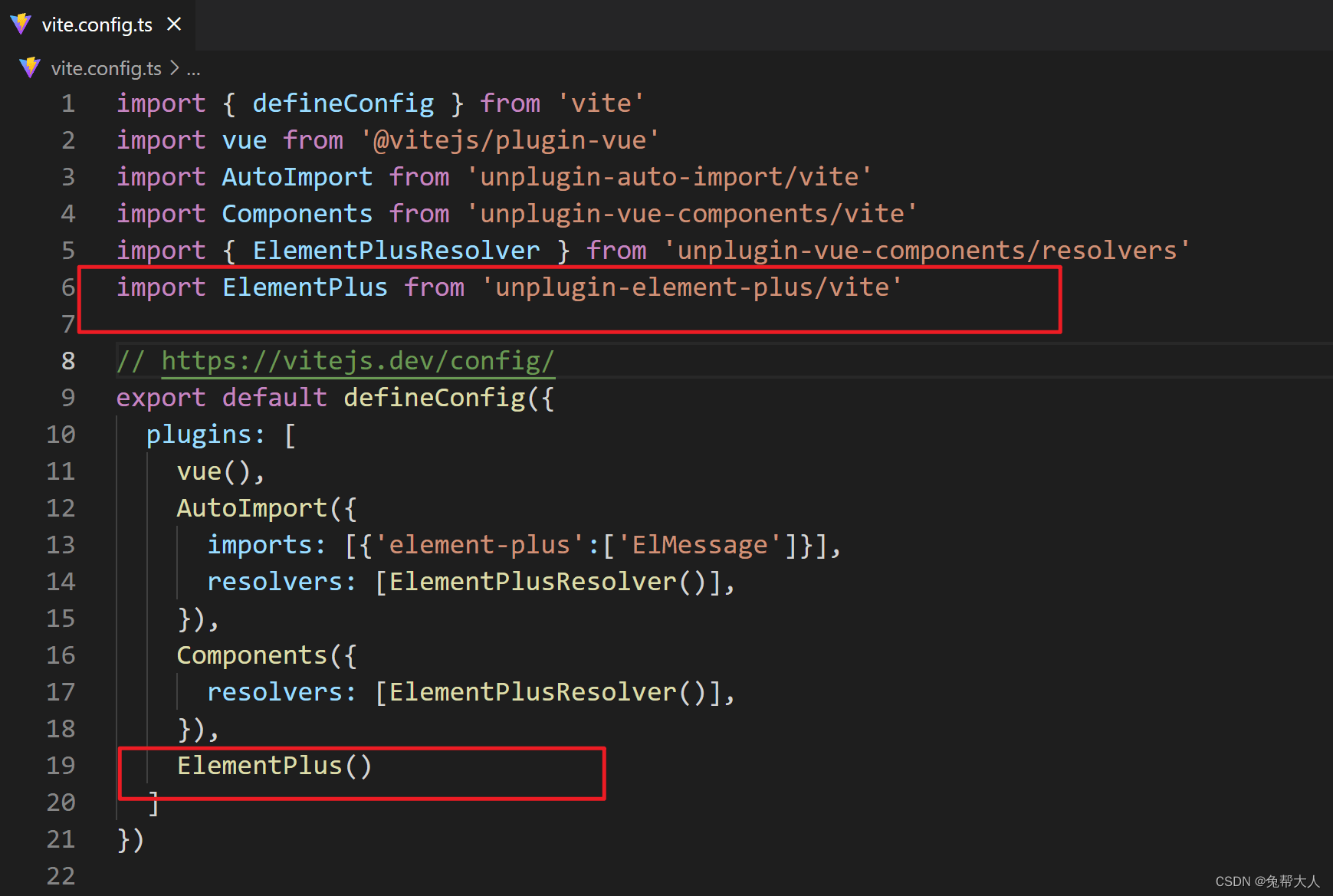
Task: Click the plugins: key on line 10
Action: pos(206,435)
